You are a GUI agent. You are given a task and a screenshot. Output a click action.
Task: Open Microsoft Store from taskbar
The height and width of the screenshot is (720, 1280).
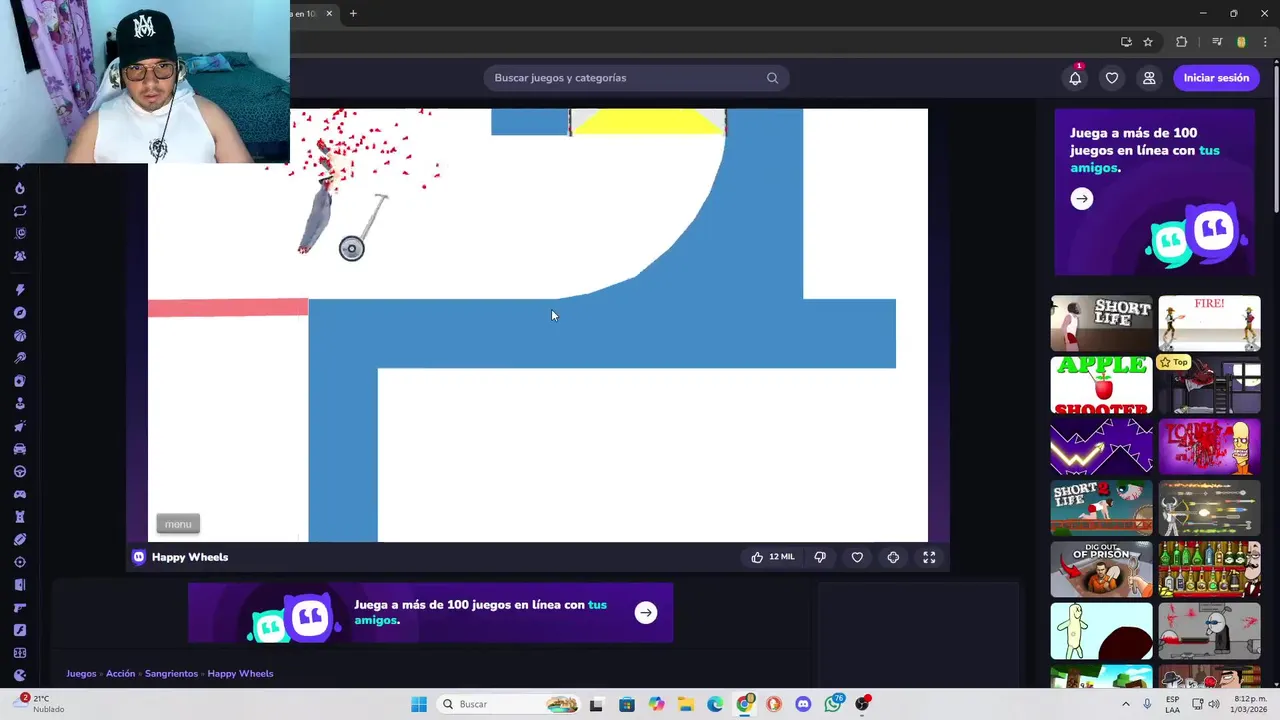pyautogui.click(x=626, y=704)
